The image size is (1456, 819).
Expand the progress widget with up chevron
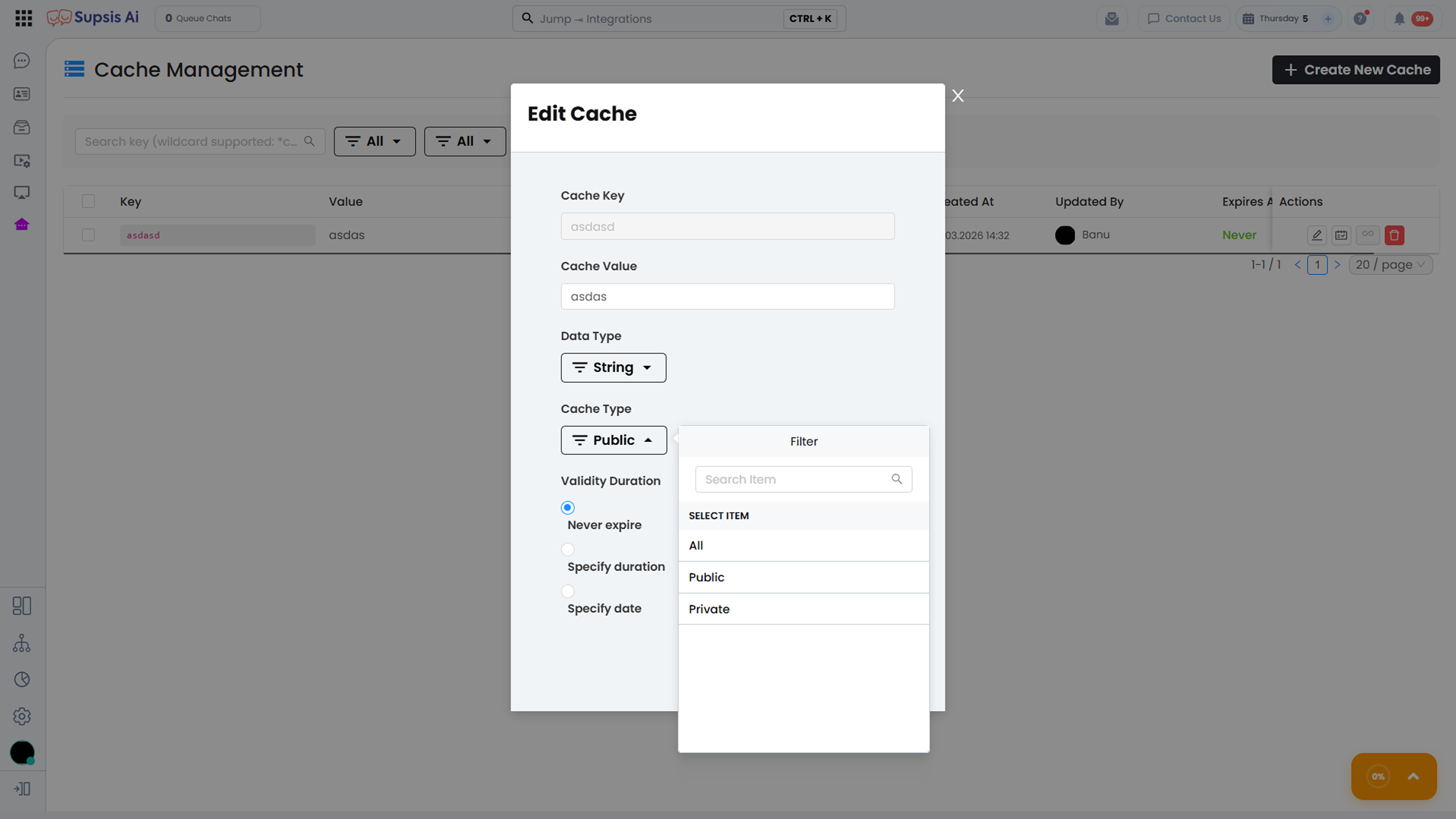point(1413,777)
